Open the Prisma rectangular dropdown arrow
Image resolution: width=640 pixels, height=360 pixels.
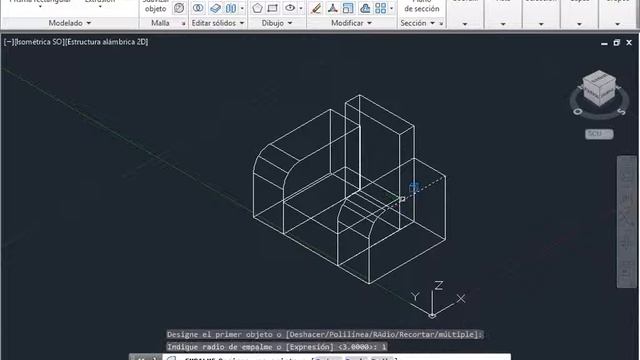coord(40,7)
